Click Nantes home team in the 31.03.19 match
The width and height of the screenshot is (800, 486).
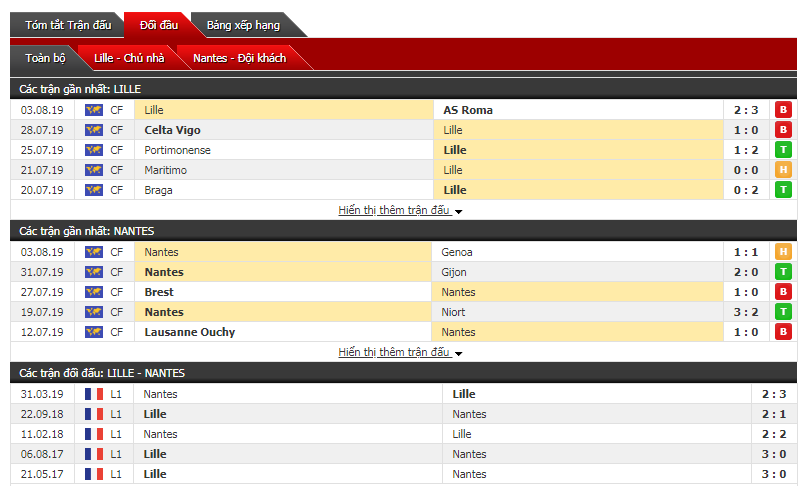tap(160, 394)
